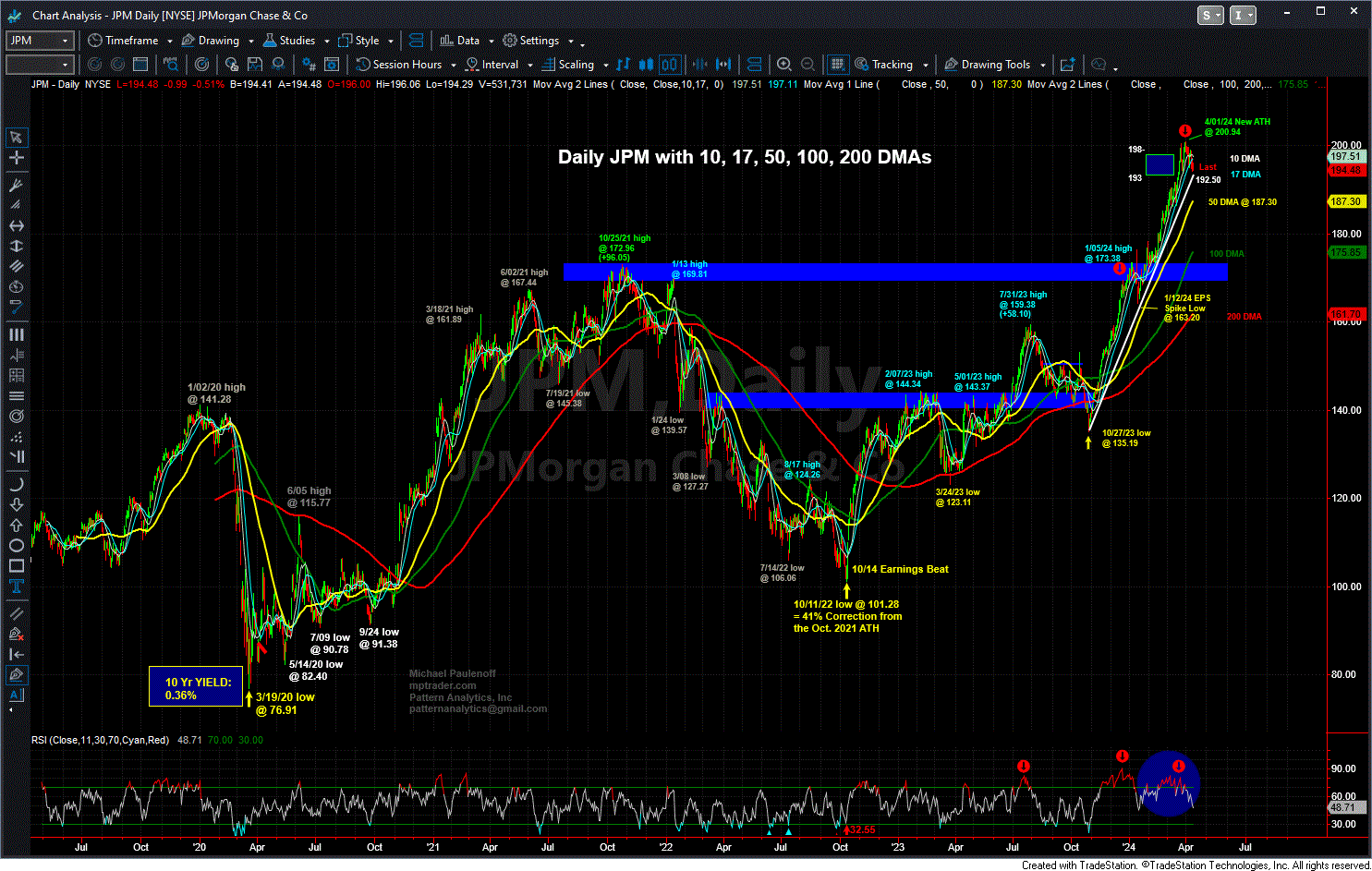Click the Style button
Screen dimensions: 1372x871
(x=358, y=41)
